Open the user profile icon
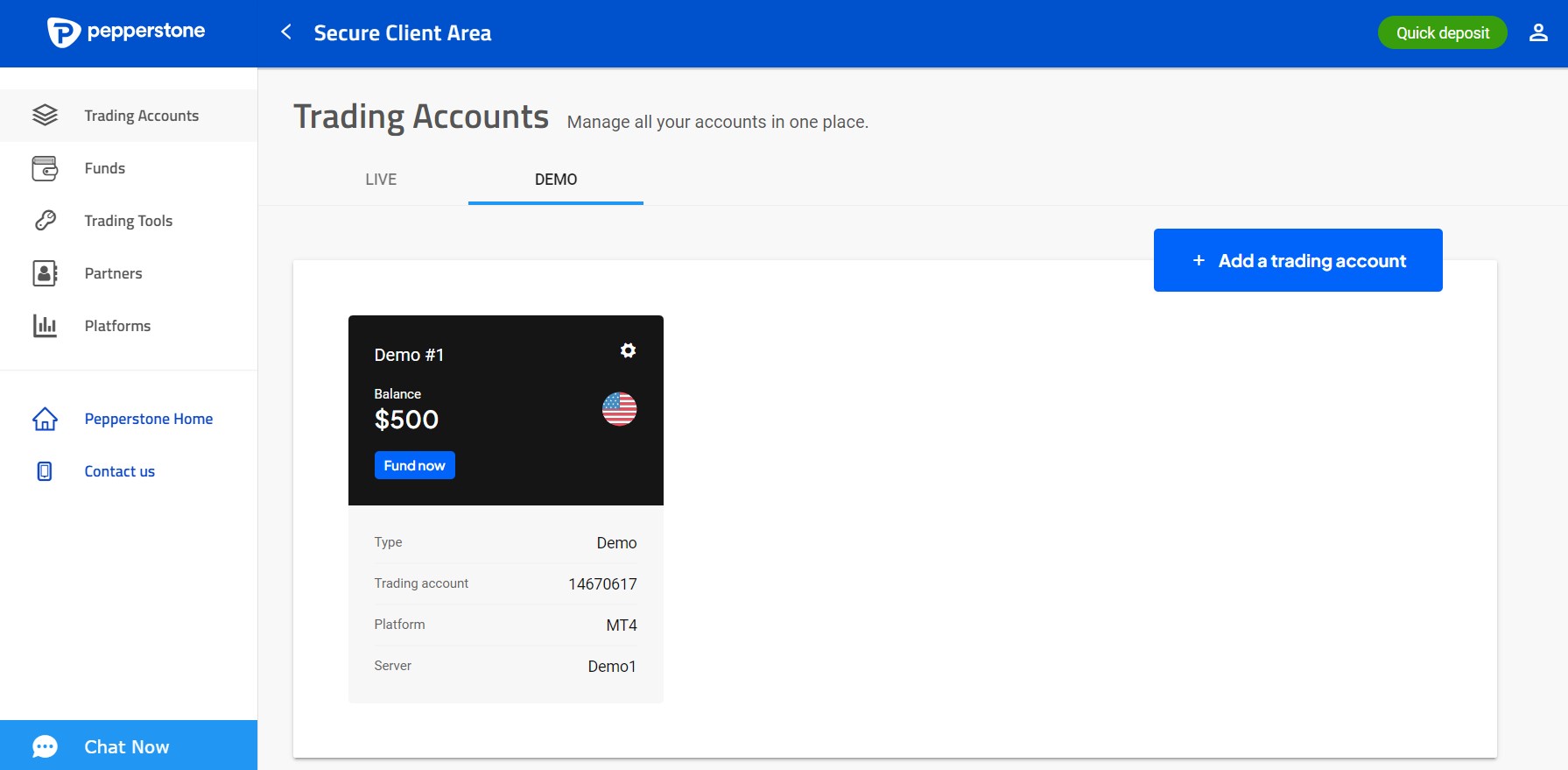Image resolution: width=1568 pixels, height=770 pixels. pos(1537,32)
